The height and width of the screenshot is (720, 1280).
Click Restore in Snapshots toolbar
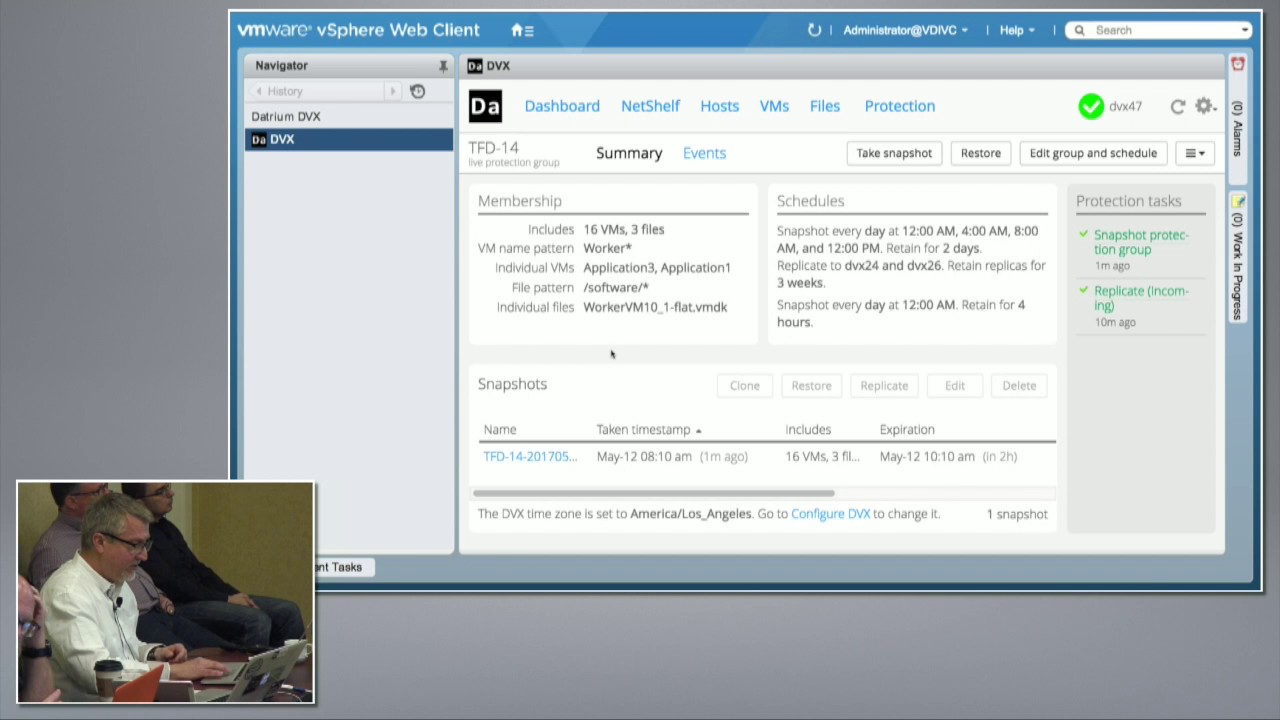pos(811,386)
